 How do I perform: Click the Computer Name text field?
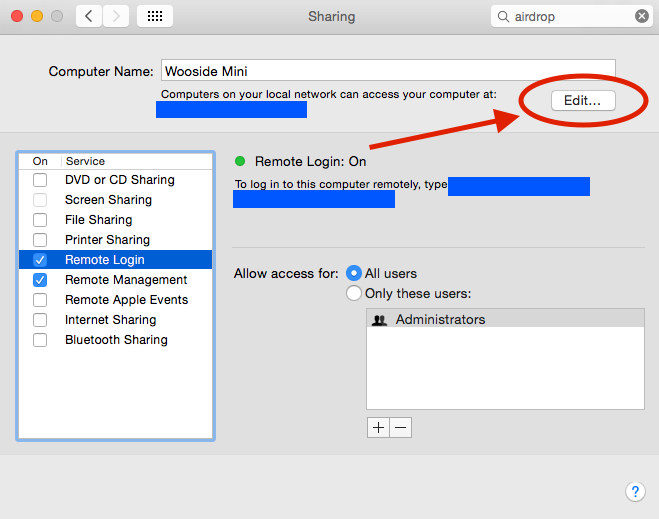(388, 71)
